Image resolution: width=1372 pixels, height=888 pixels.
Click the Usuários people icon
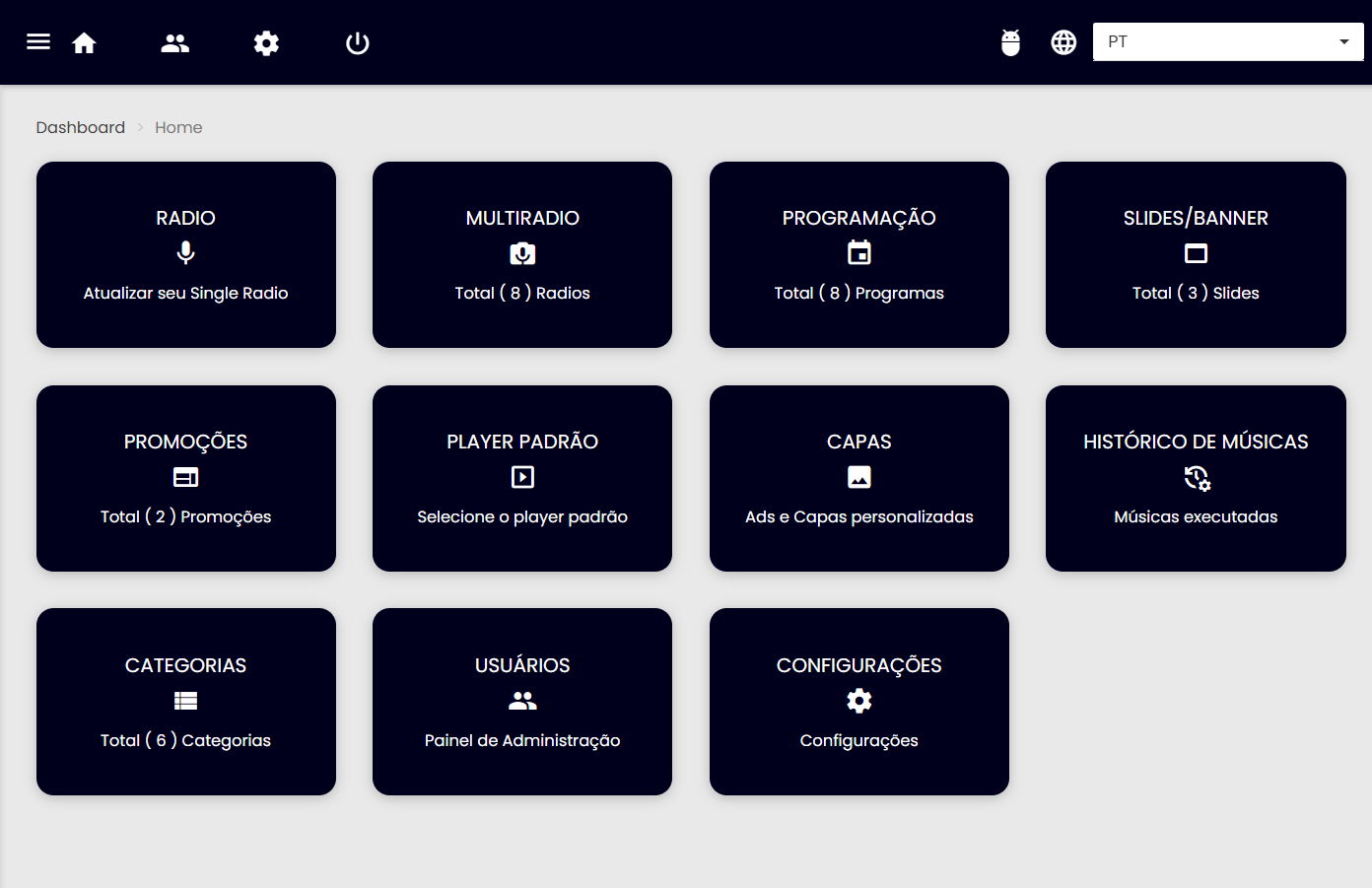tap(522, 701)
